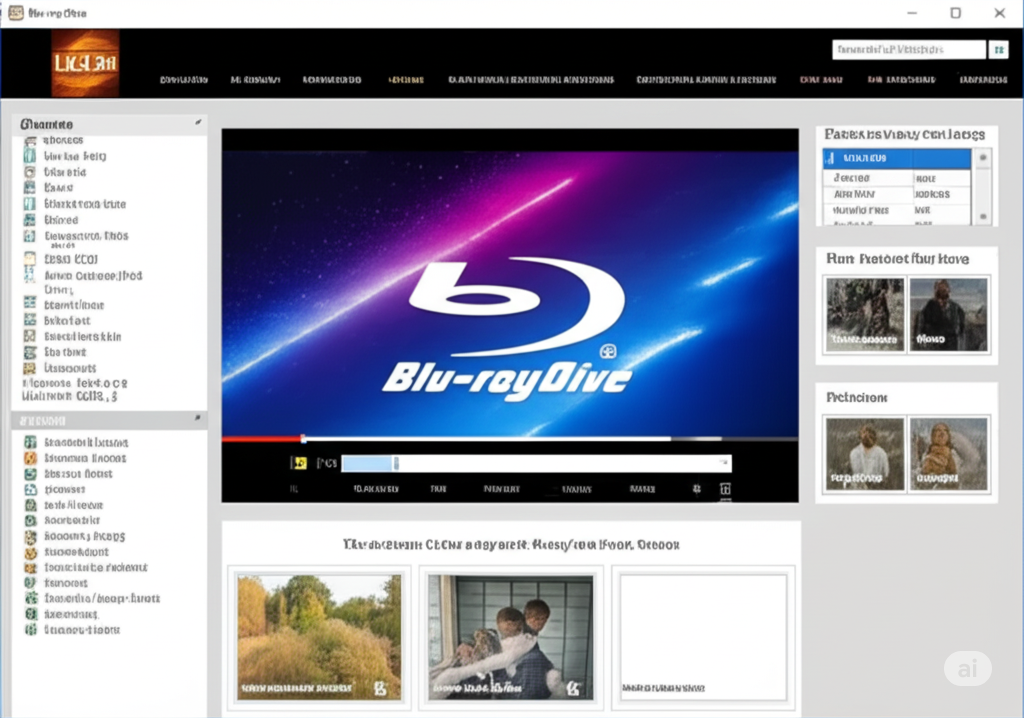
Task: Click the last icon row in upper sidebar list
Action: 30,368
